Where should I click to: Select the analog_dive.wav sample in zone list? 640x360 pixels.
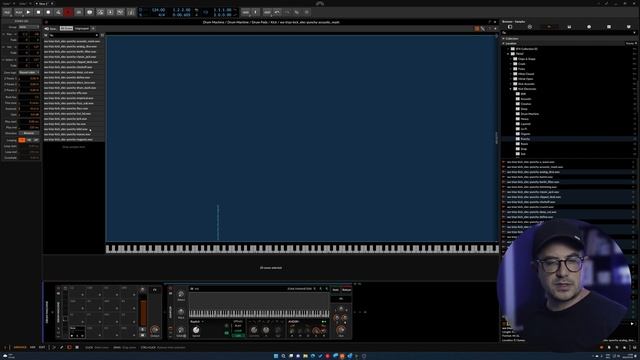coord(73,47)
